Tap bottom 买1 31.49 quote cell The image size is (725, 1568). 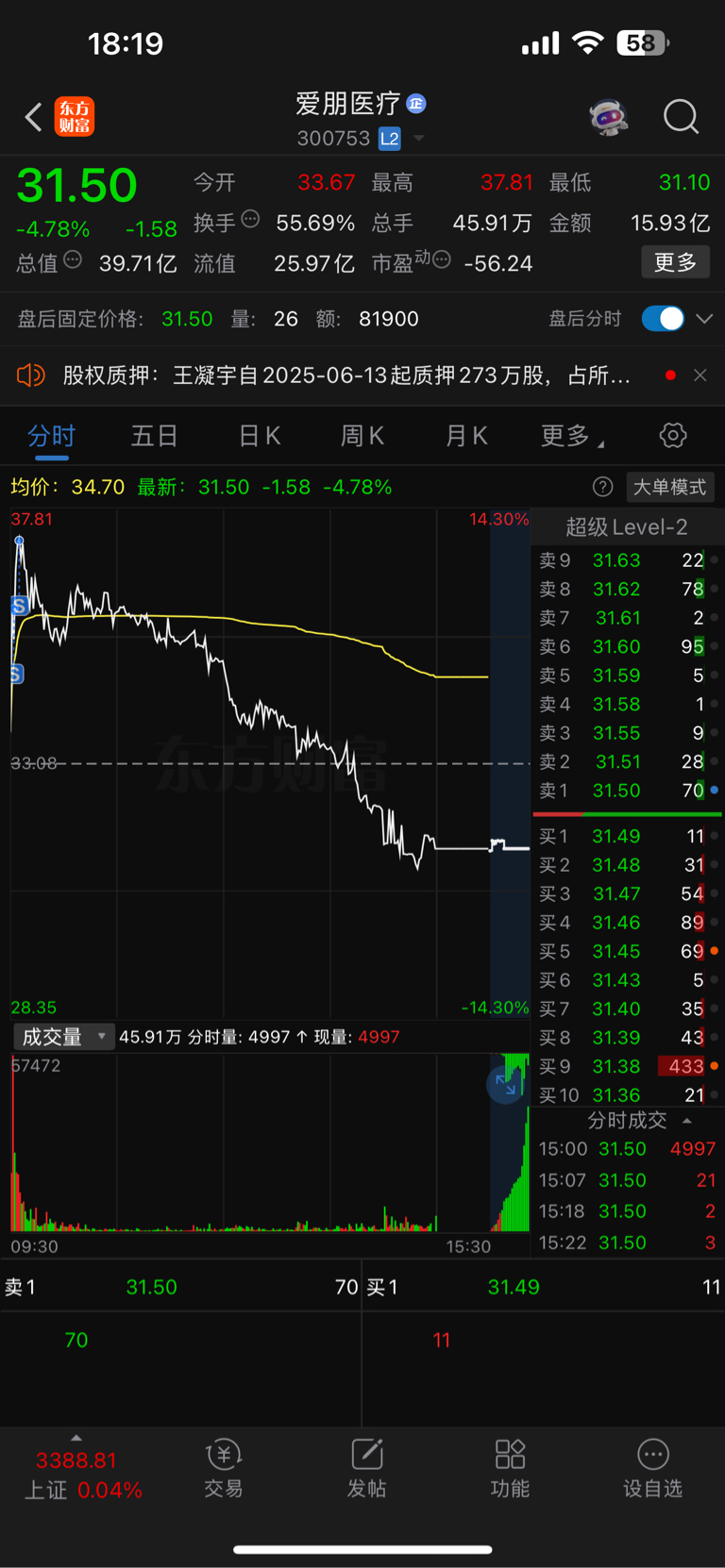point(544,1287)
